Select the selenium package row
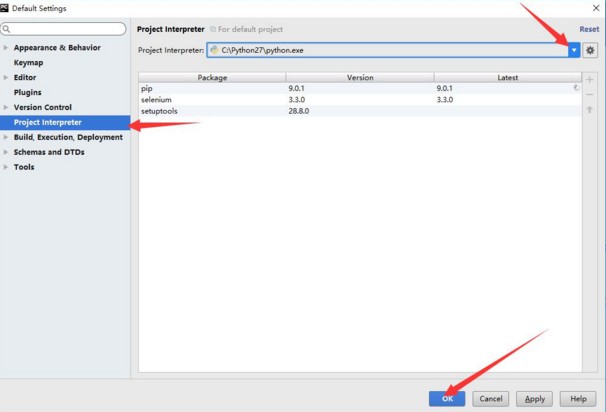The image size is (606, 412). point(360,100)
